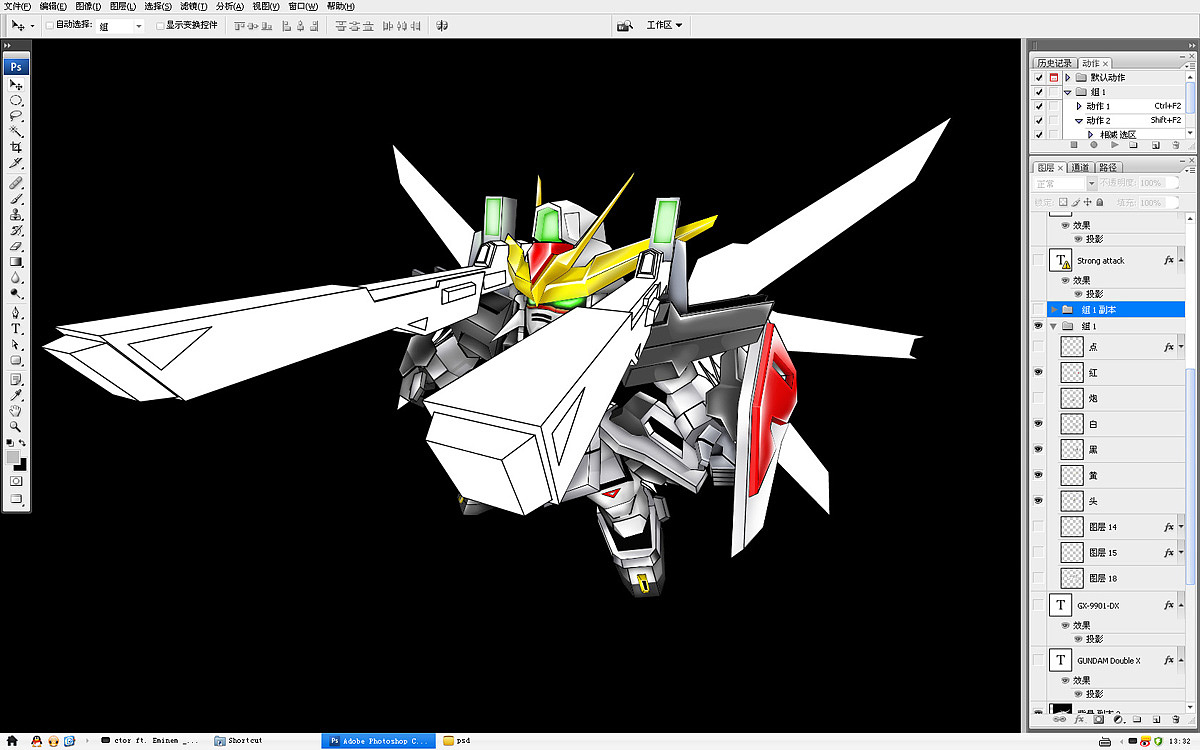Switch to the Channels (通道) tab
The height and width of the screenshot is (750, 1200).
[x=1080, y=168]
